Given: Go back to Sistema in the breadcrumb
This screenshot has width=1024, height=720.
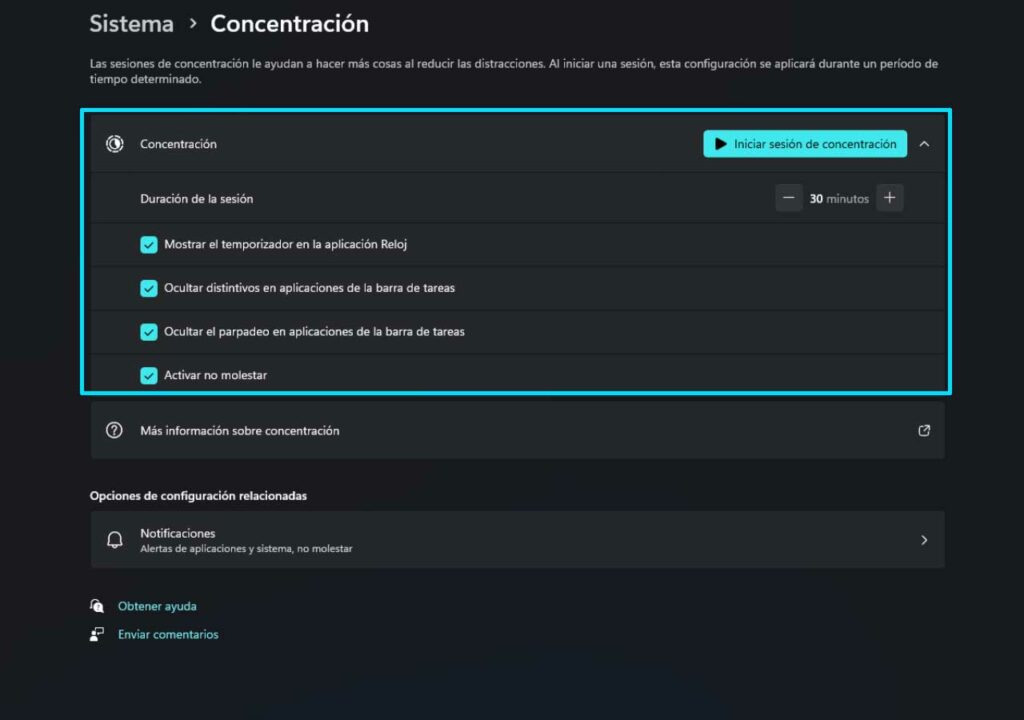Looking at the screenshot, I should click(x=132, y=24).
